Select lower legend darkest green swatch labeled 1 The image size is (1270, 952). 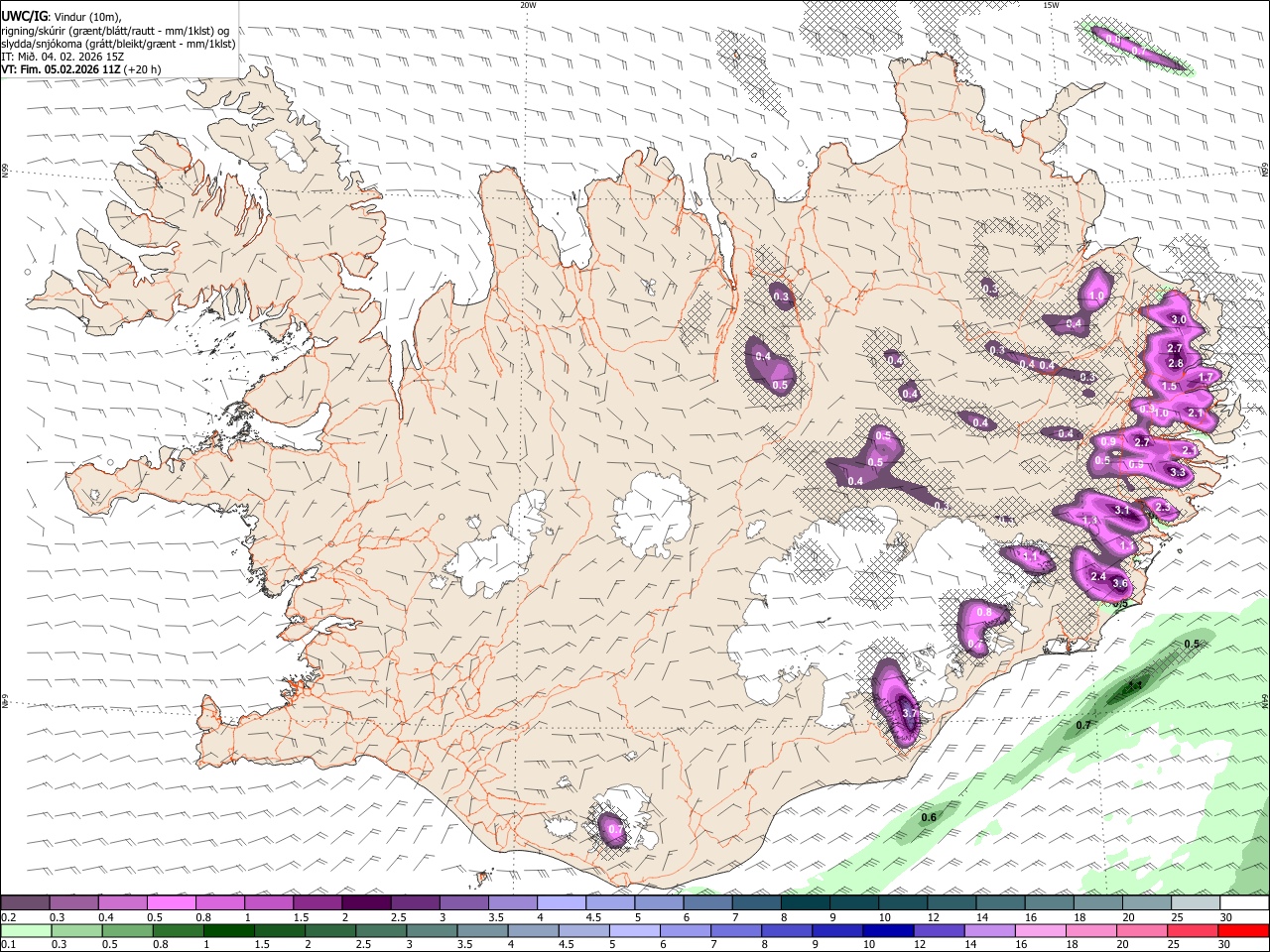[228, 930]
